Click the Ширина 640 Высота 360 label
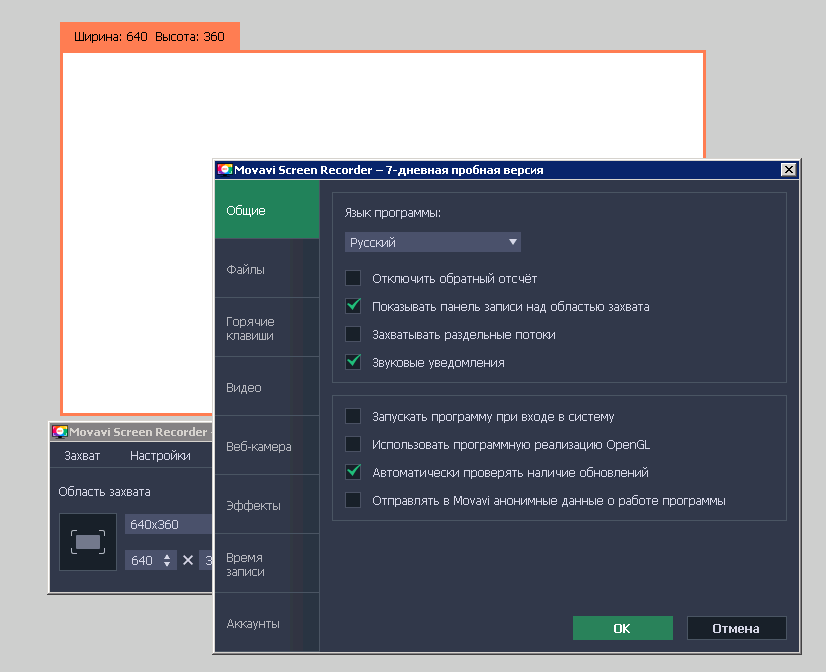This screenshot has width=826, height=672. click(x=149, y=37)
